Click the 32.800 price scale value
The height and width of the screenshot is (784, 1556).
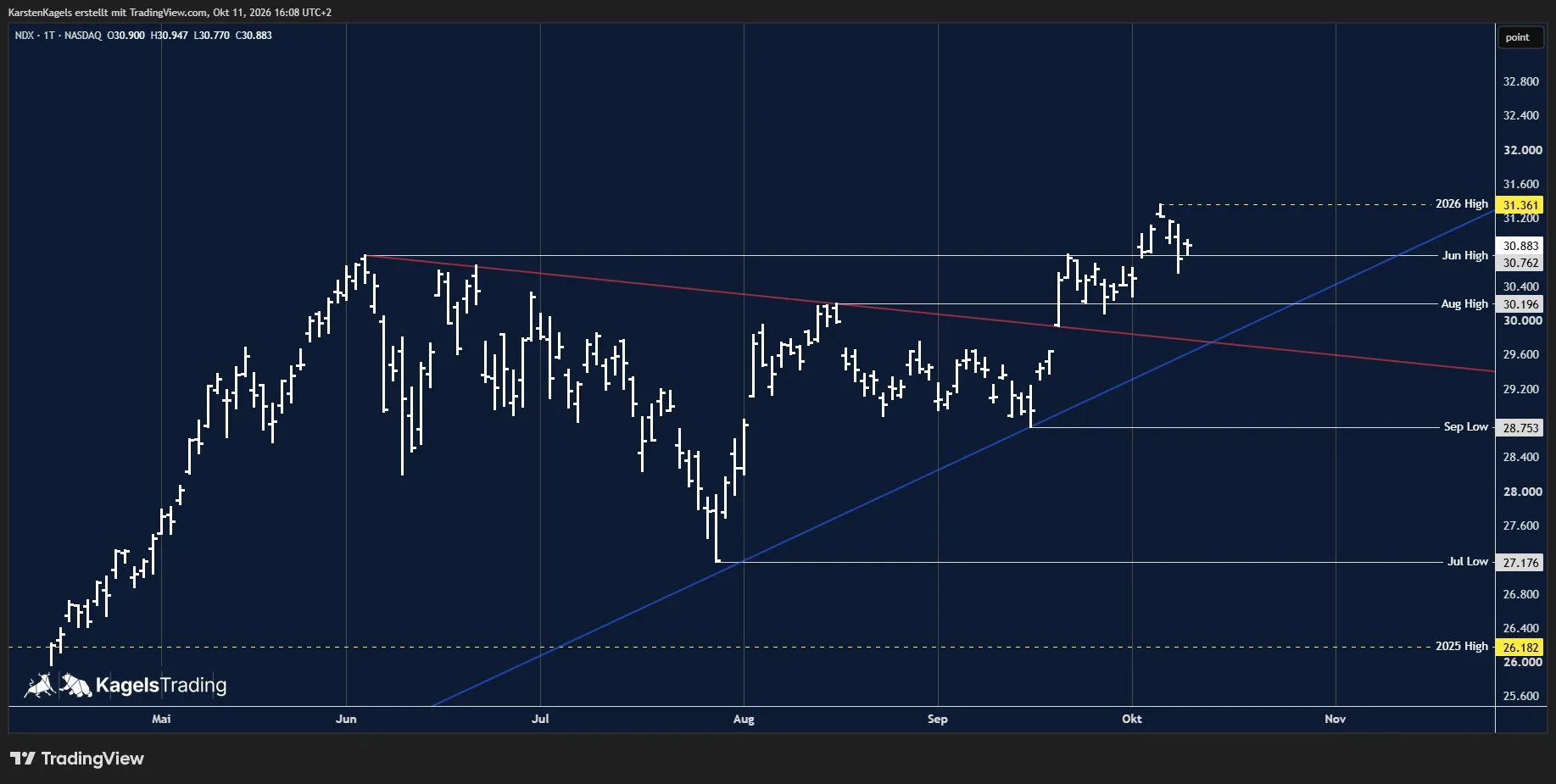(1520, 81)
